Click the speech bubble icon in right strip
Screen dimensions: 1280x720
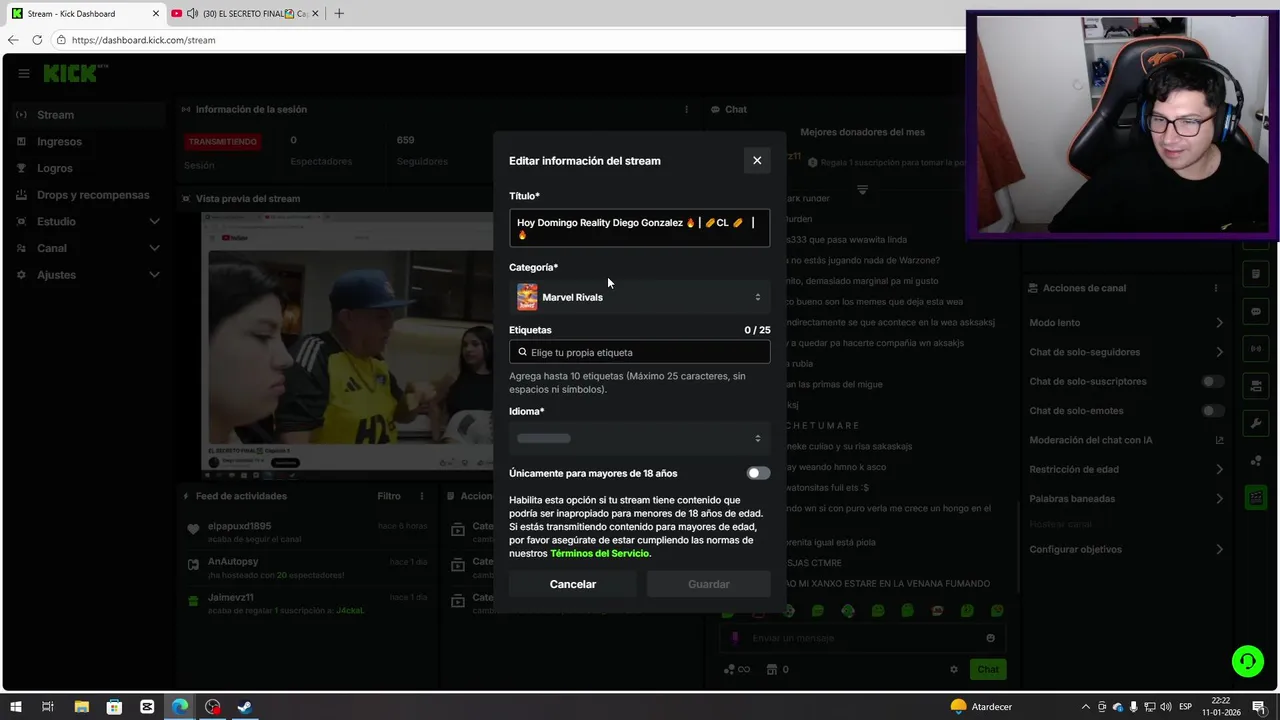1256,311
